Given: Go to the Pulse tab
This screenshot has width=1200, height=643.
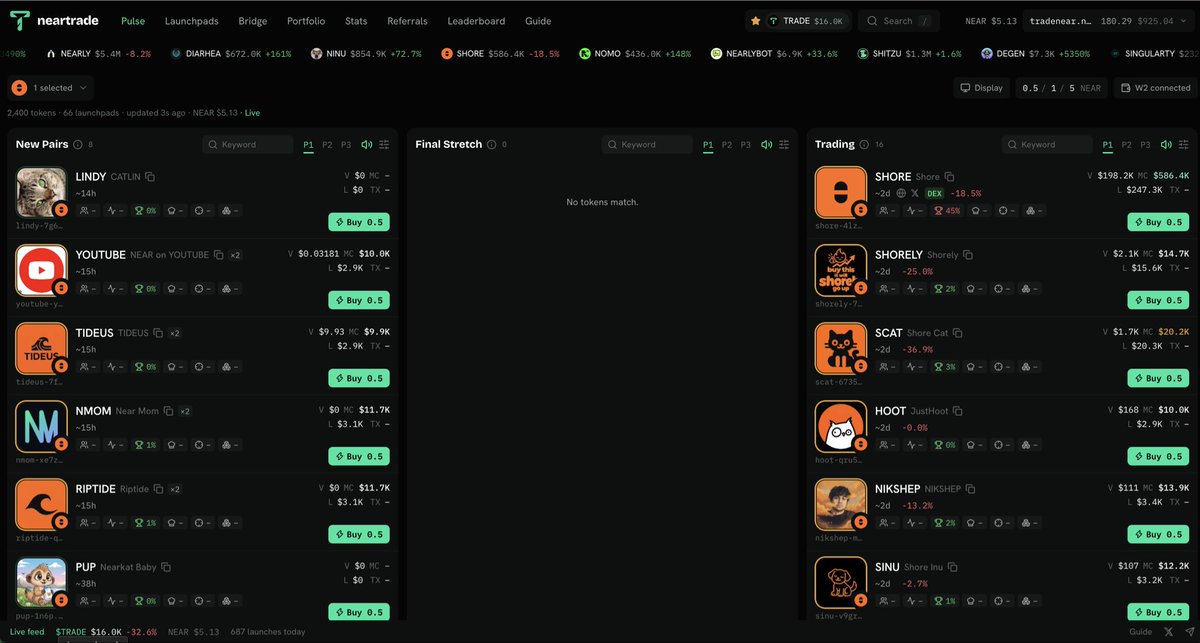Looking at the screenshot, I should [133, 21].
